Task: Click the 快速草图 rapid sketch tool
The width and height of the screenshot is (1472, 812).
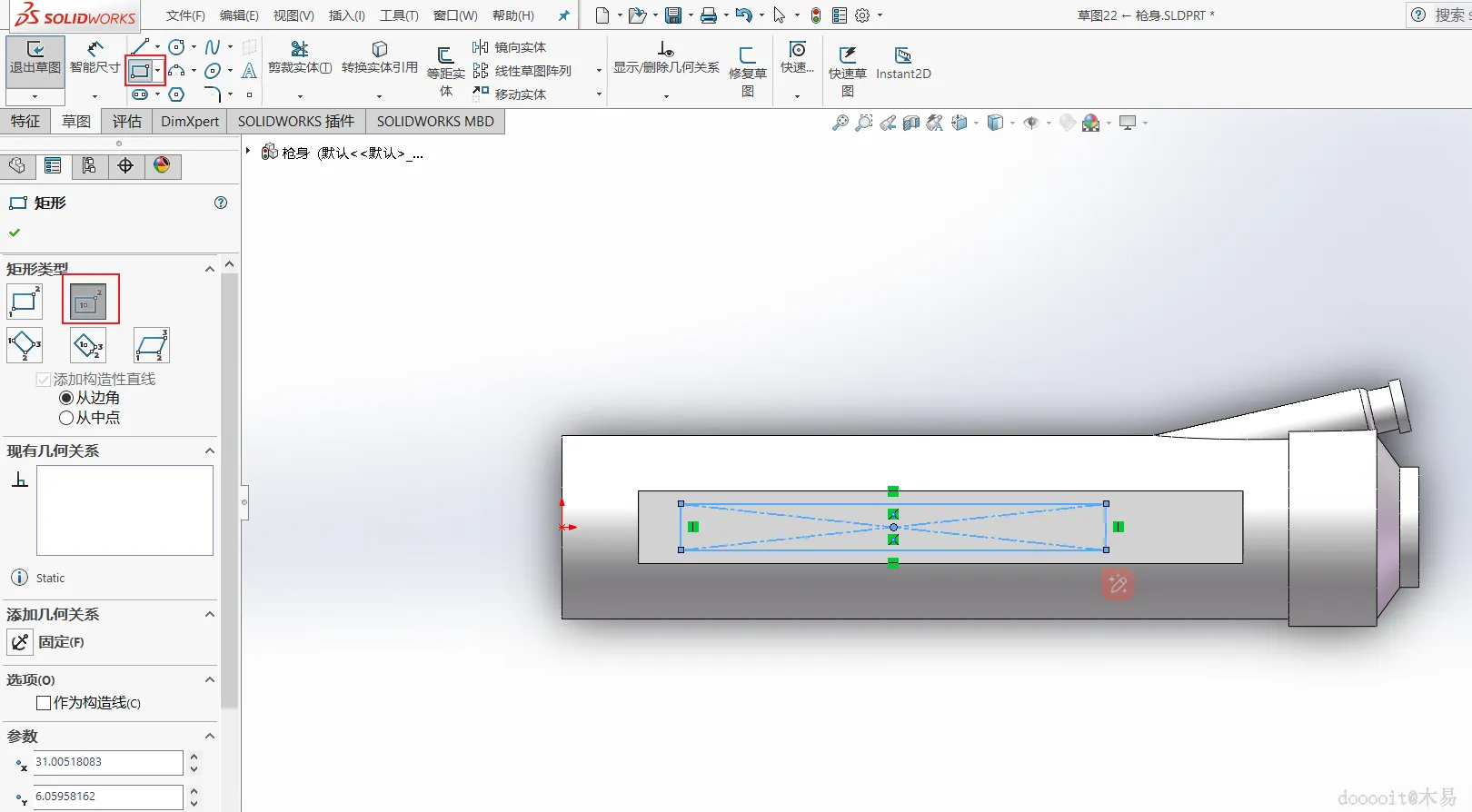Action: pos(848,71)
